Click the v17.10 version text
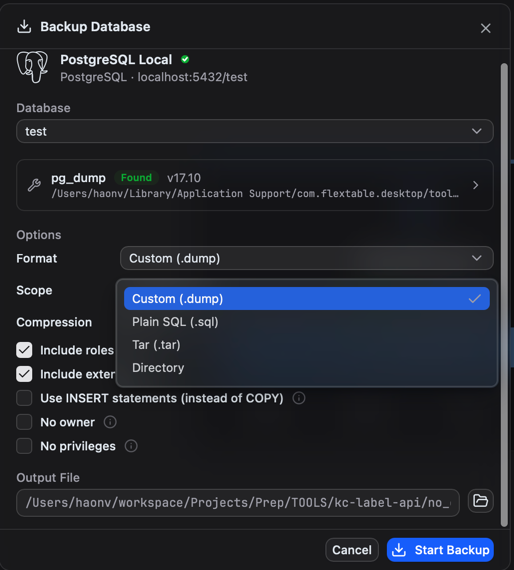The height and width of the screenshot is (570, 514). pos(184,178)
